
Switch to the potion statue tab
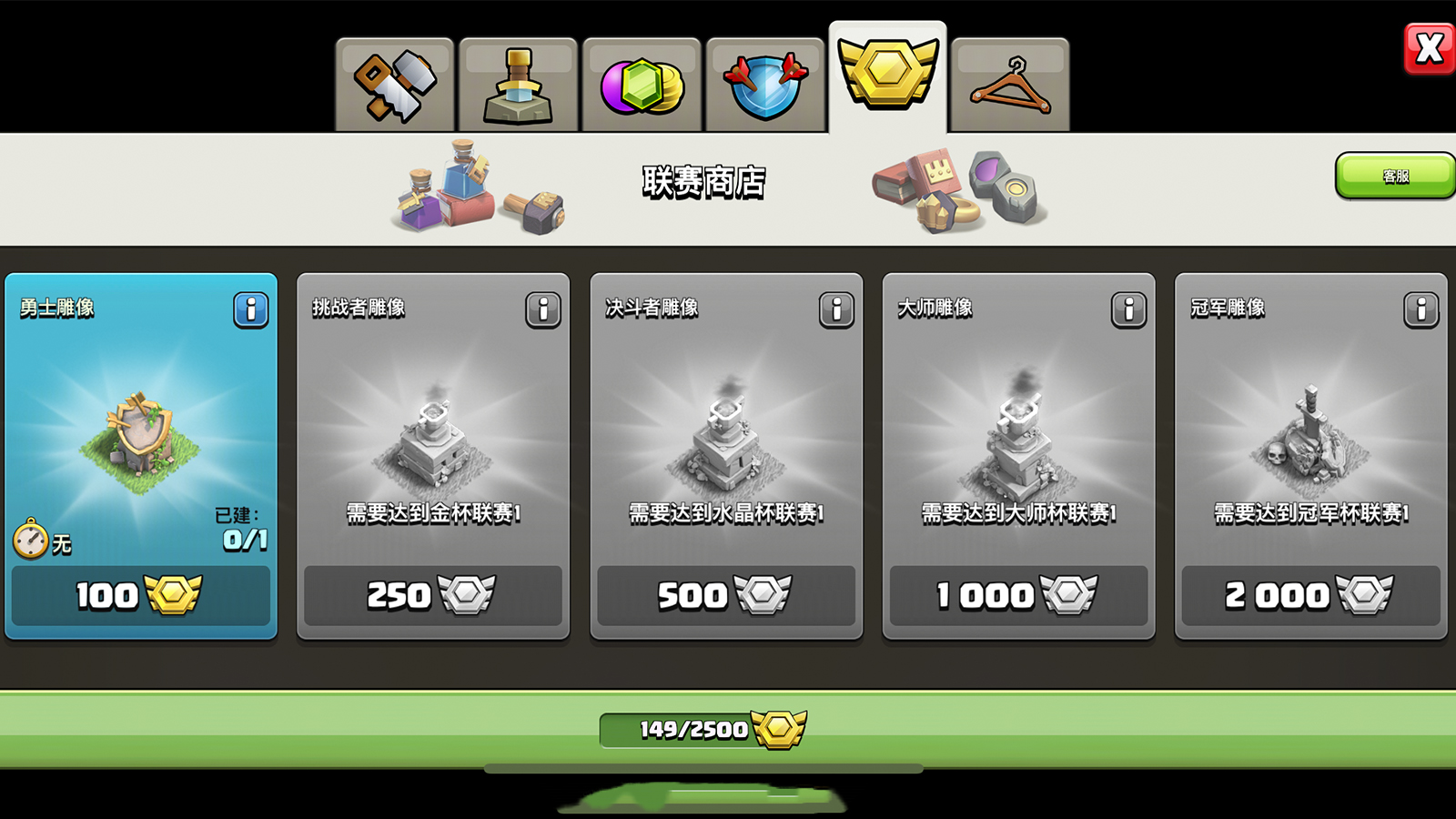pyautogui.click(x=518, y=86)
